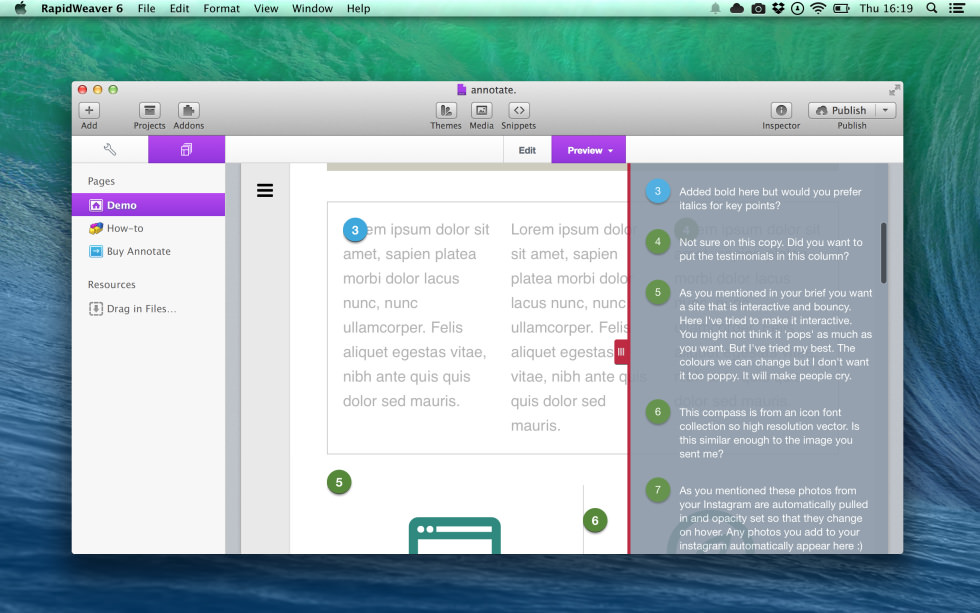Switch to Edit mode
The width and height of the screenshot is (980, 613).
(x=527, y=150)
